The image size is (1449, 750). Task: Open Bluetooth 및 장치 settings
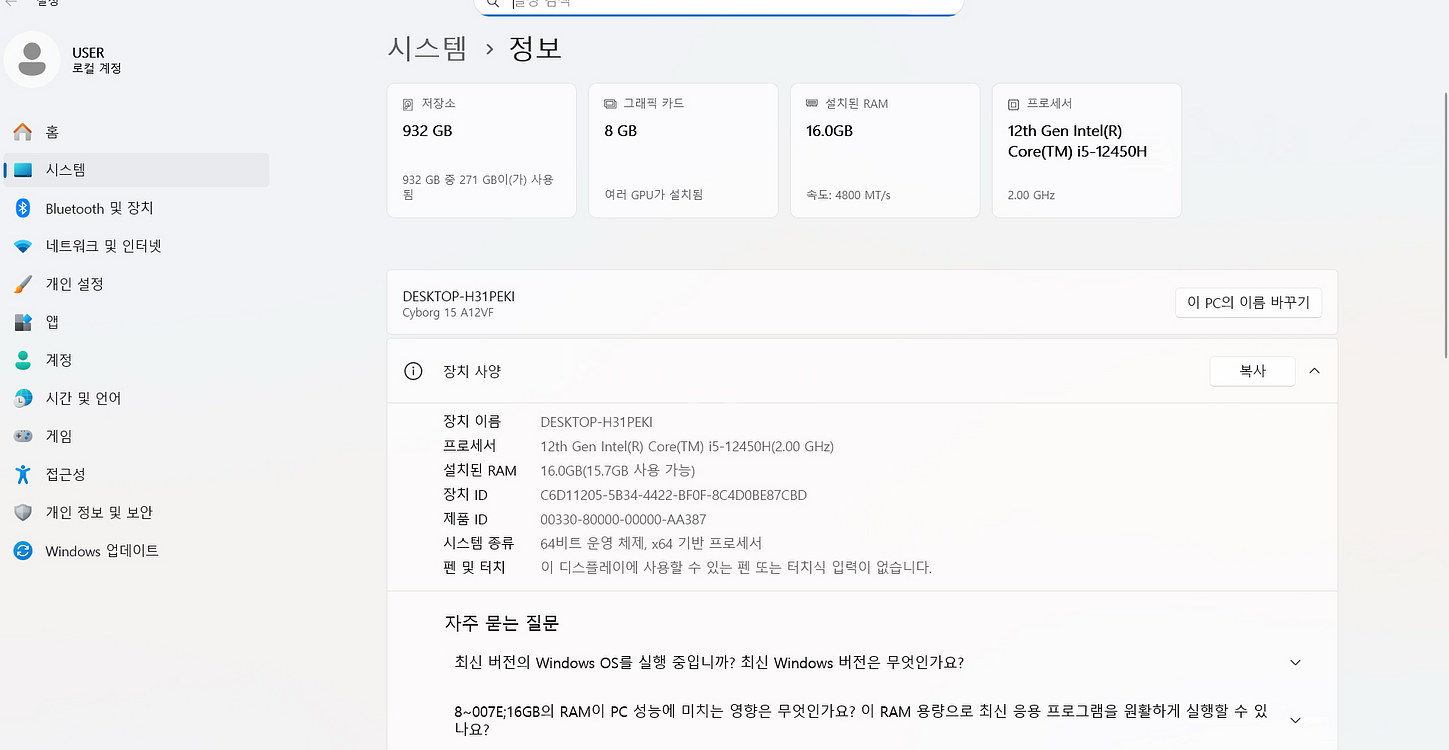[x=100, y=208]
